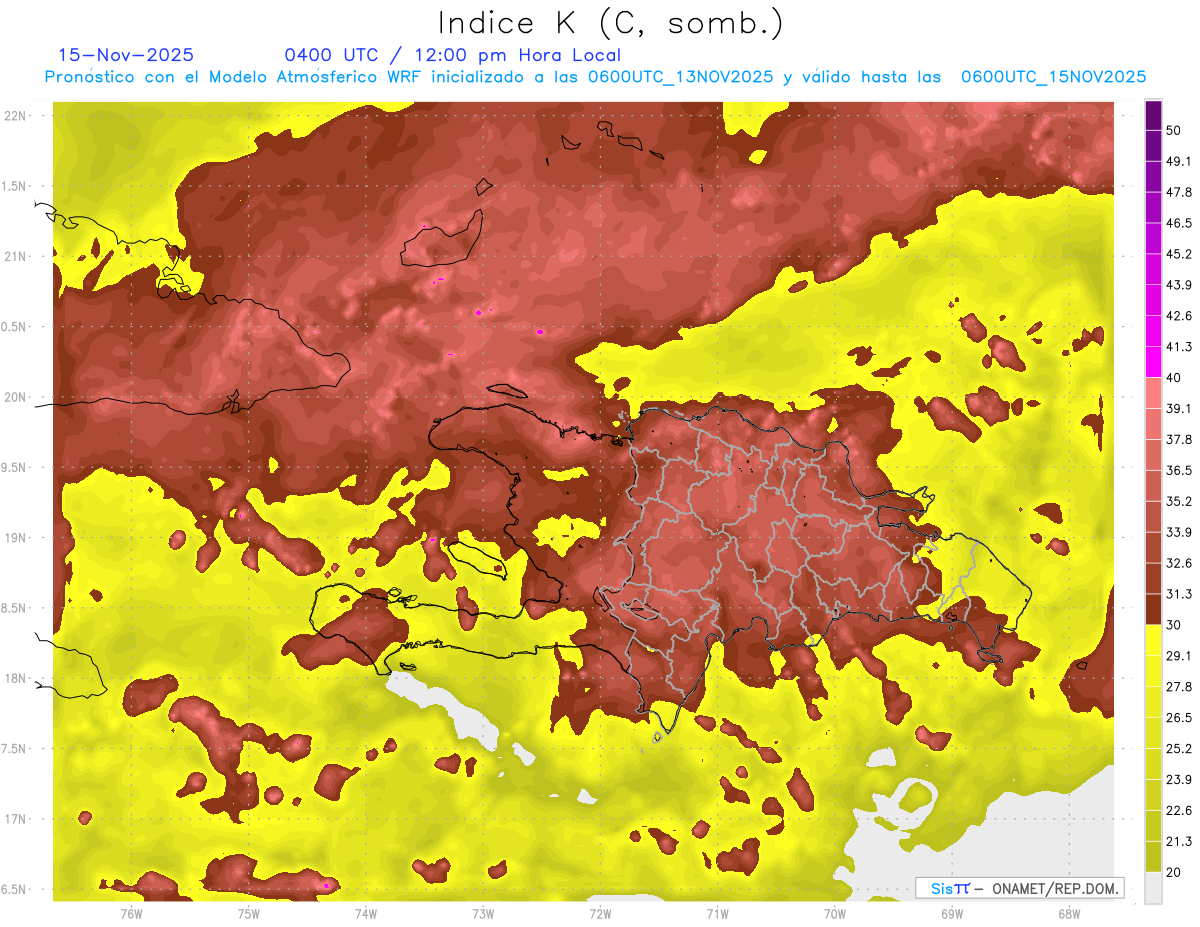Click the latitude label "21N"
1200x927 pixels.
coord(15,256)
